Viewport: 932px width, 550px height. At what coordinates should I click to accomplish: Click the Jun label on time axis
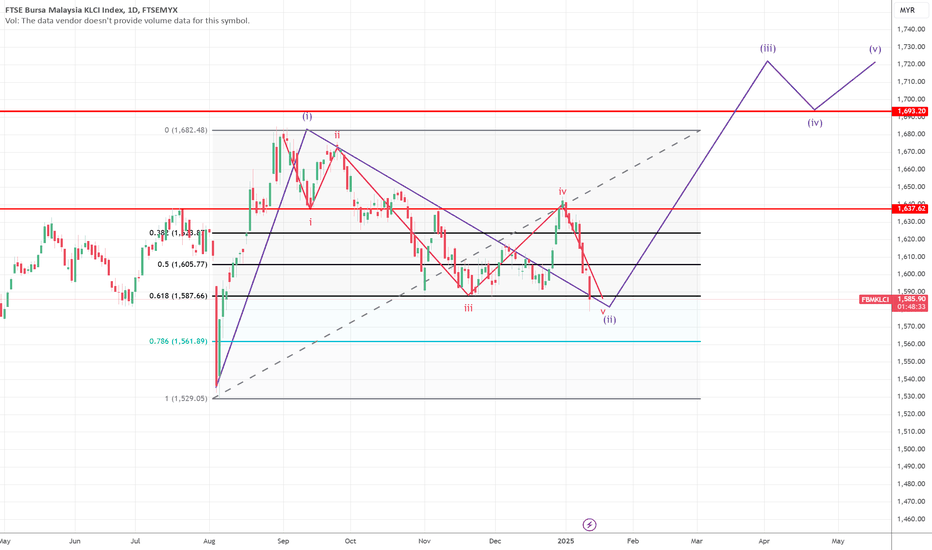(75, 541)
